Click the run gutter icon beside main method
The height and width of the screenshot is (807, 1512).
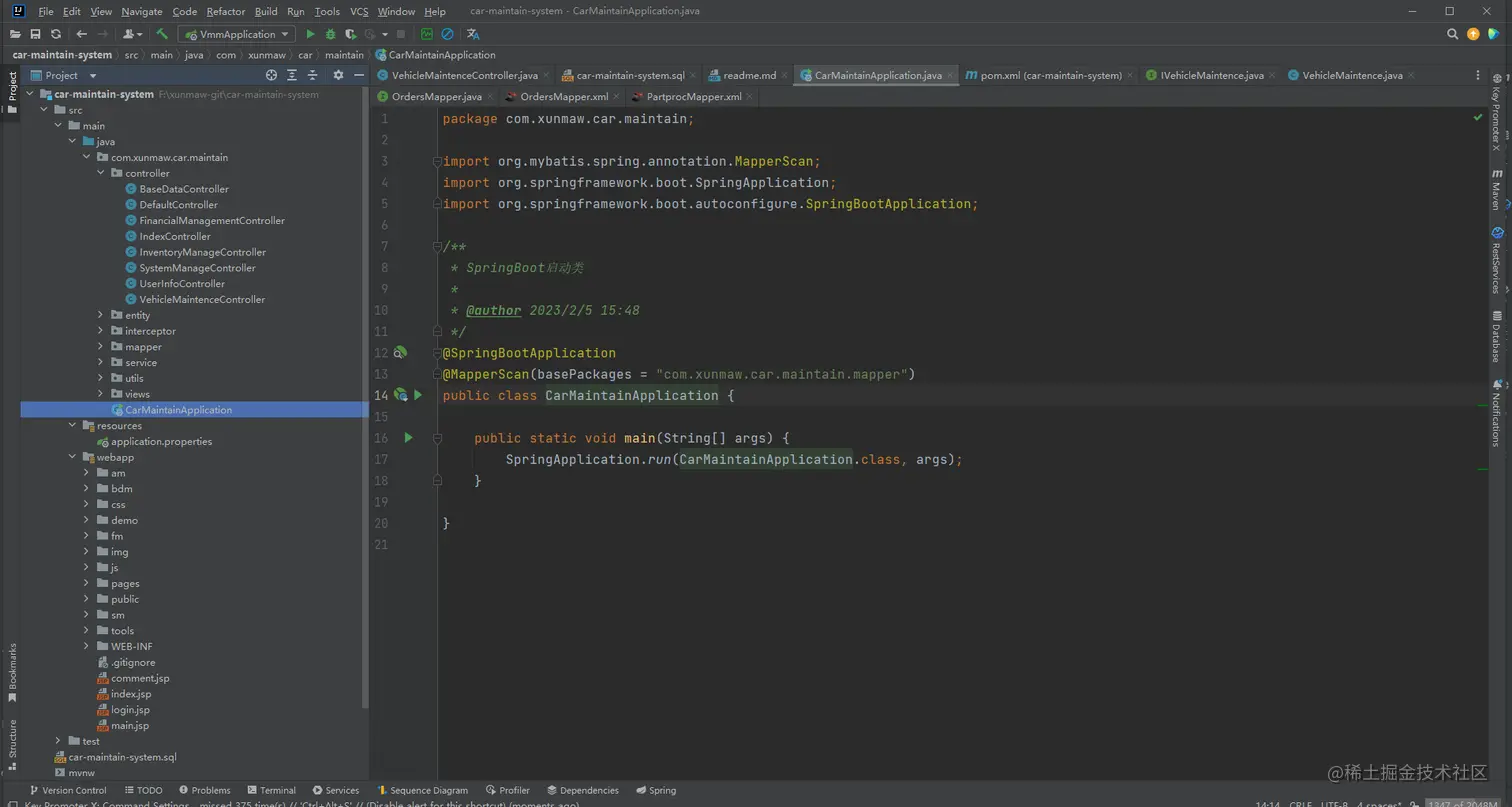[x=408, y=438]
